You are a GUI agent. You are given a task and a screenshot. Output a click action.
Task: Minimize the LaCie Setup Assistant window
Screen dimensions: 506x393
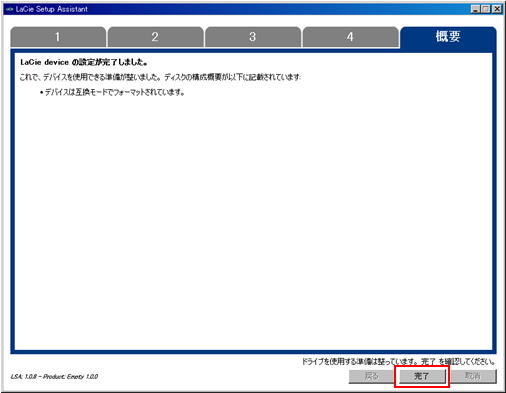[475, 9]
